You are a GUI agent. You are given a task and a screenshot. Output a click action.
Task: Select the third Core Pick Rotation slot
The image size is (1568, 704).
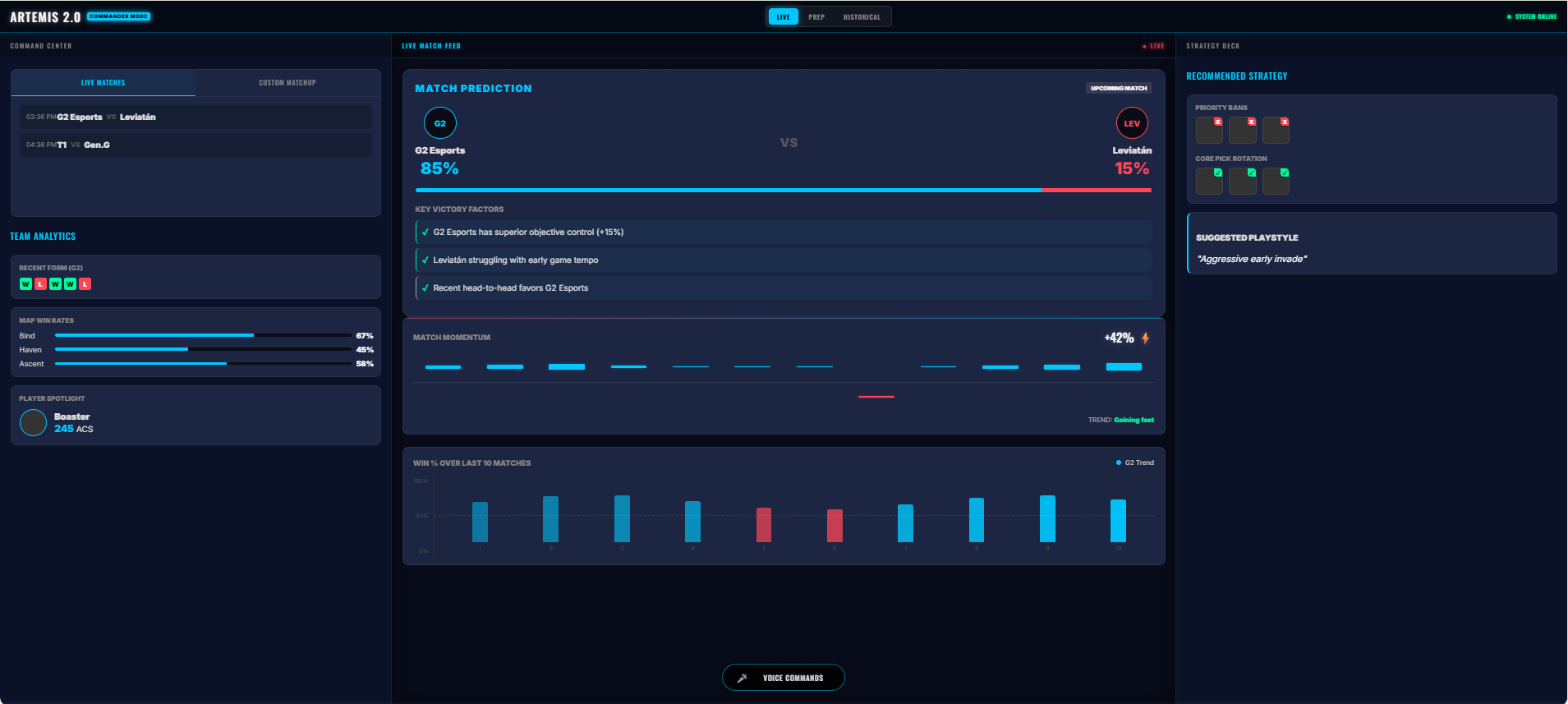(1276, 181)
